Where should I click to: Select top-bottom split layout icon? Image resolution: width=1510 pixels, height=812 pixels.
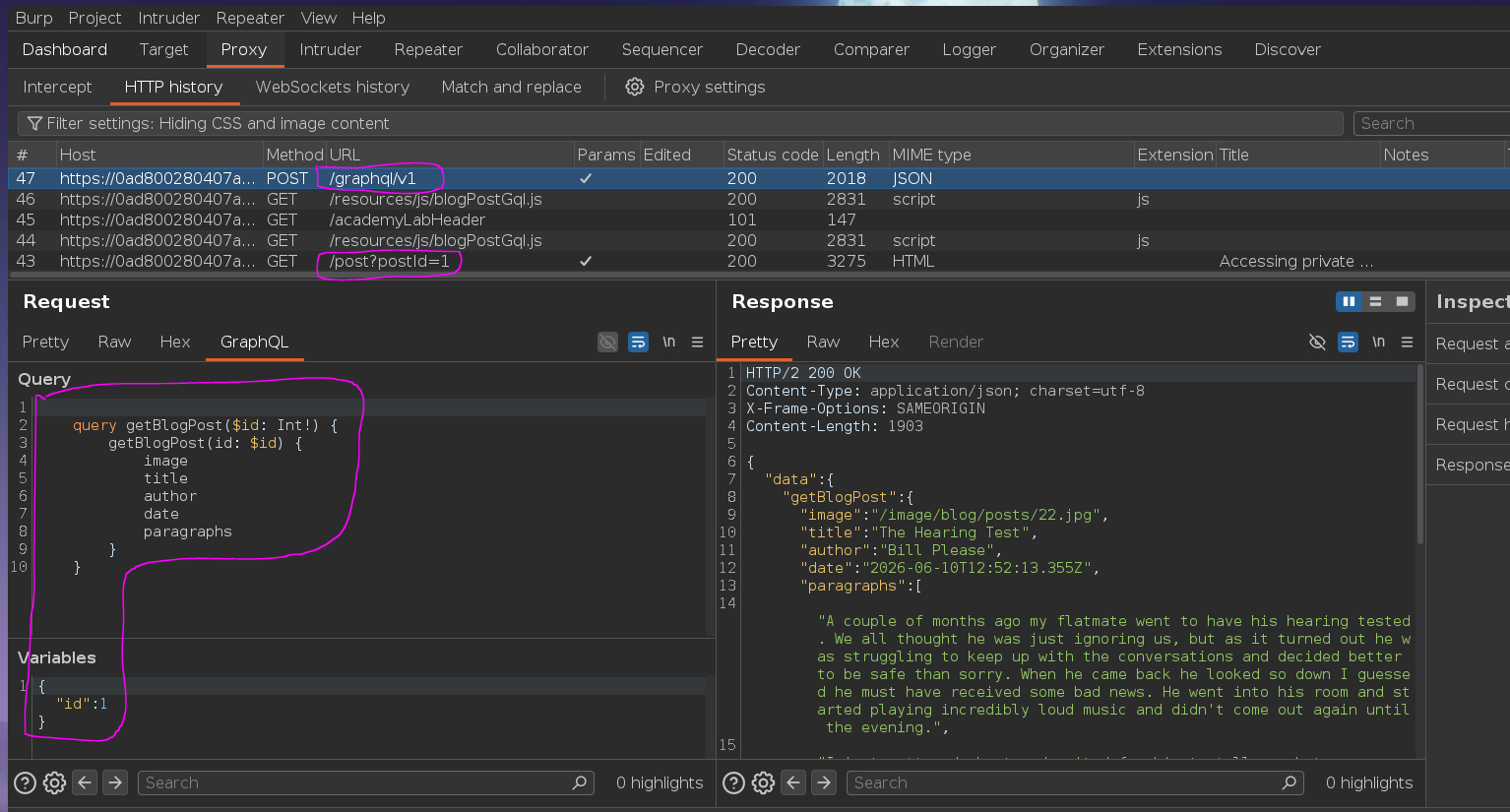tap(1375, 301)
